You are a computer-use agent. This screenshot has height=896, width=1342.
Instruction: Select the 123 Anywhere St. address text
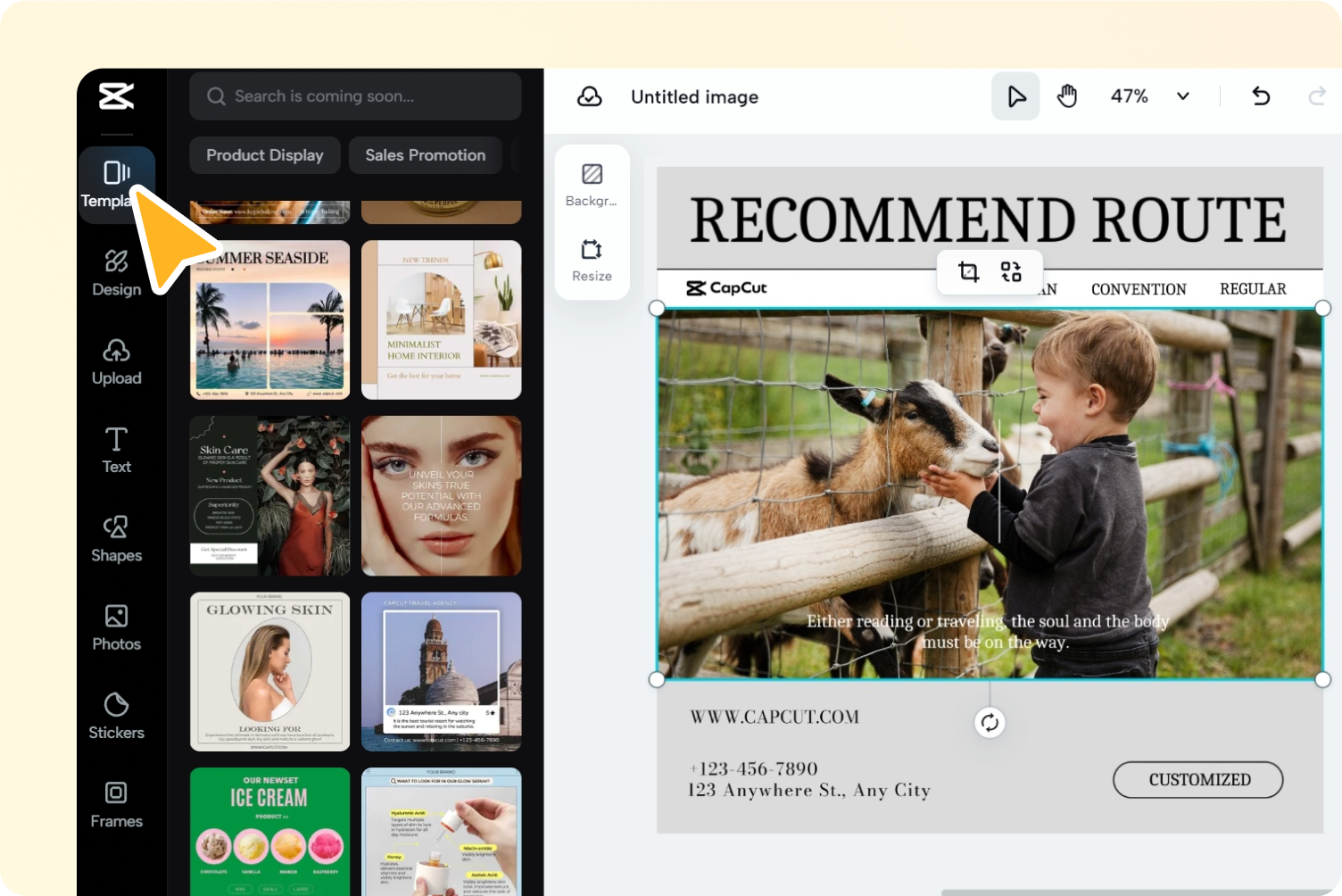coord(809,790)
